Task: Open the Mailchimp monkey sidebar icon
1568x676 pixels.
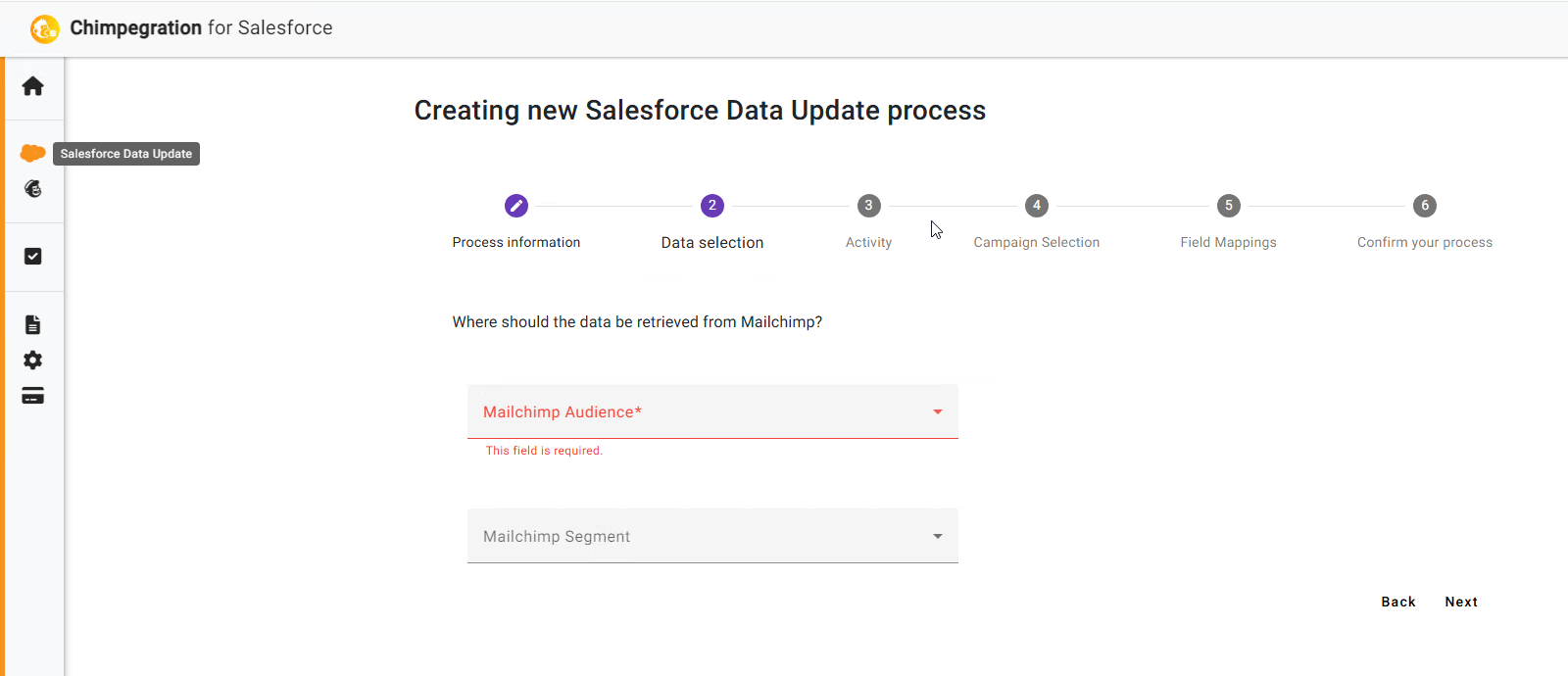Action: point(32,188)
